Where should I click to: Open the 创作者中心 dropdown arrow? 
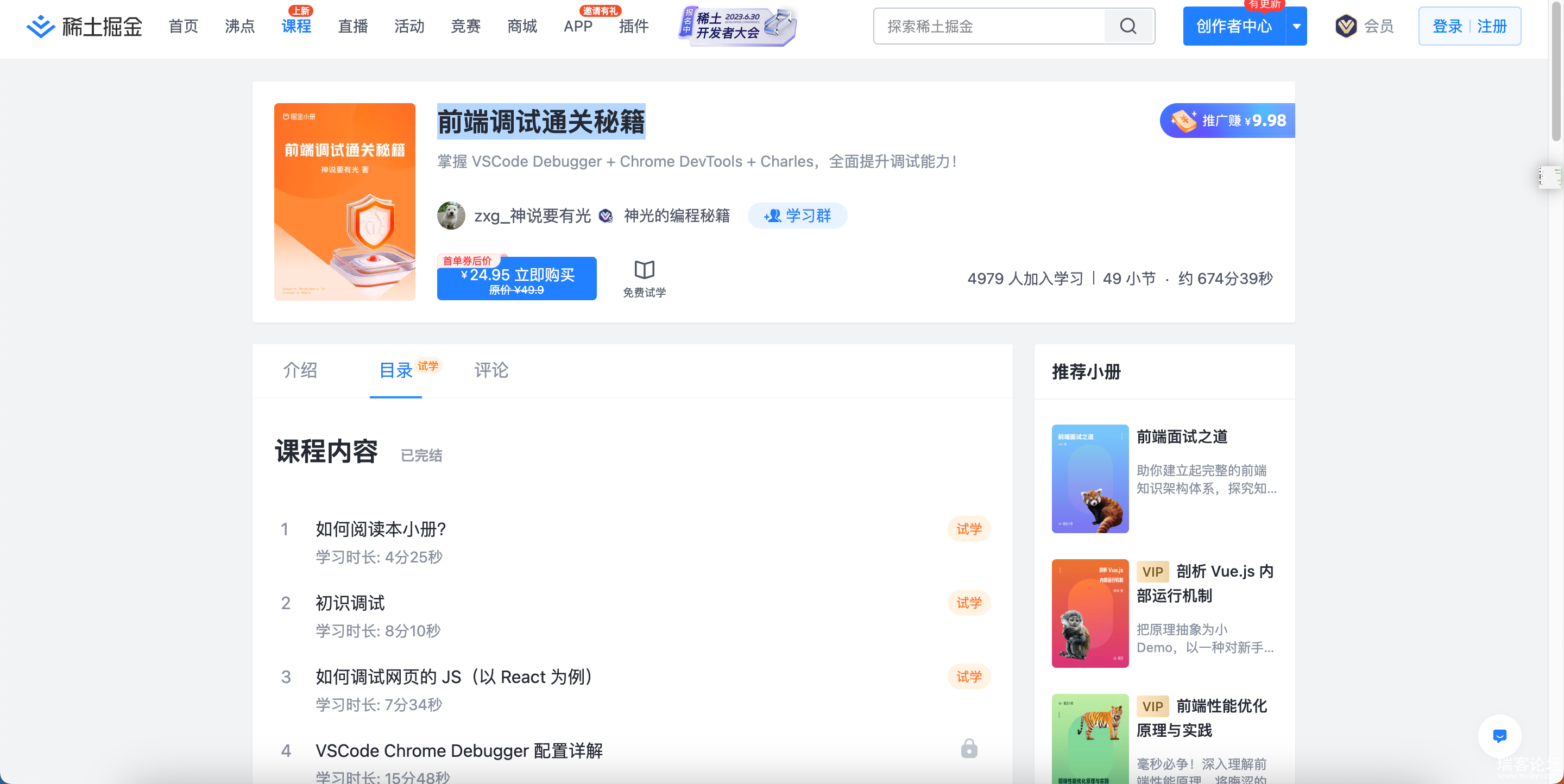click(x=1296, y=26)
